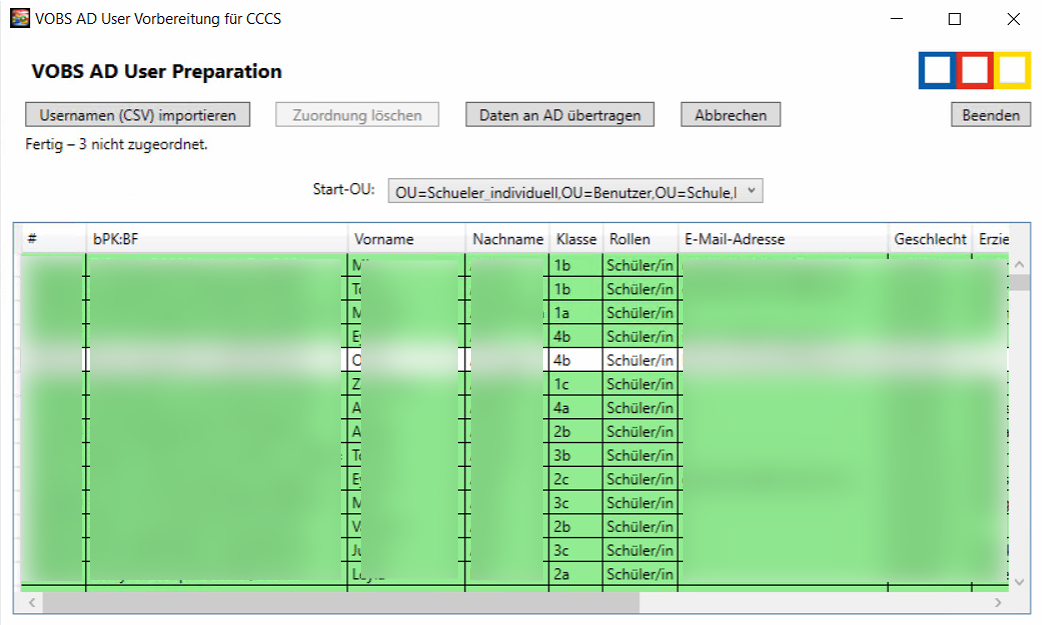
Task: Click the VOBS app icon in title bar
Action: 20,18
